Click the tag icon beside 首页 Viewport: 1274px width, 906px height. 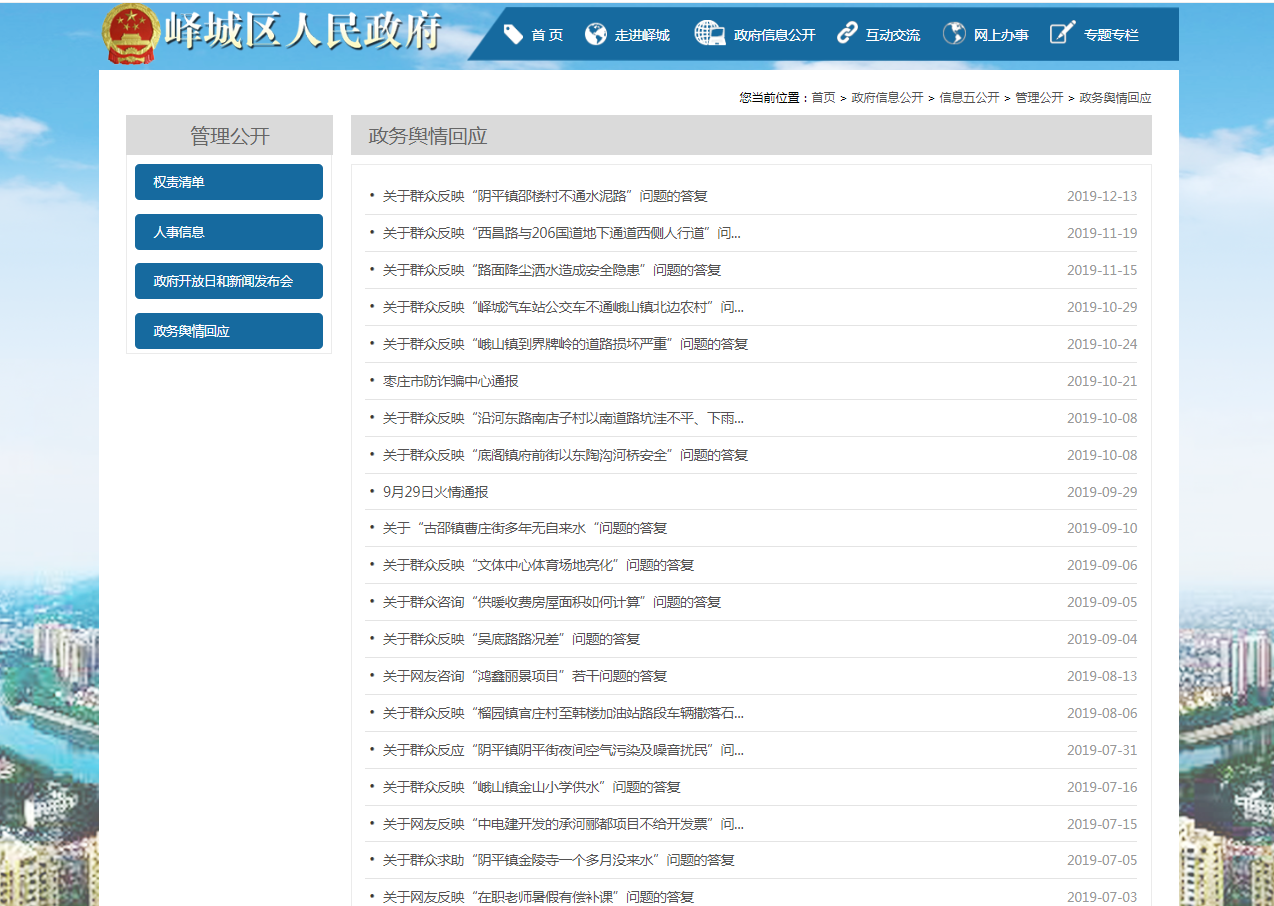(x=513, y=34)
